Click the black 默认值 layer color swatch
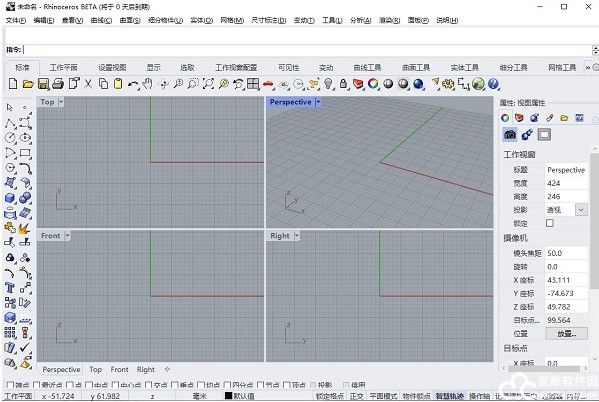 click(228, 396)
